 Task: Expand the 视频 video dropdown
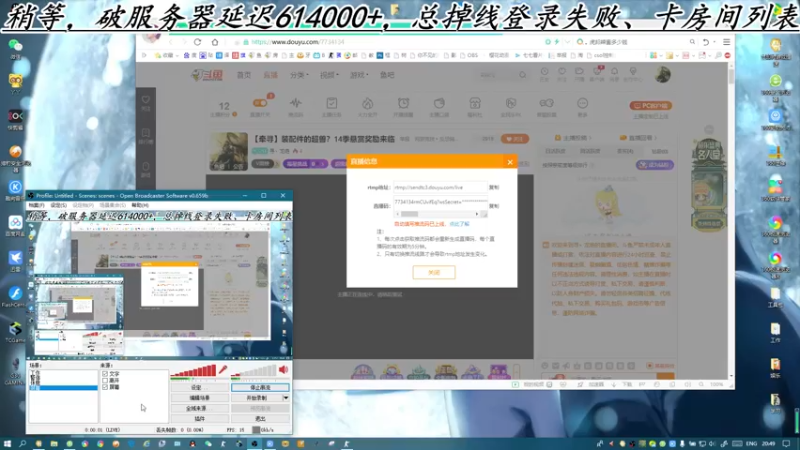pos(330,75)
